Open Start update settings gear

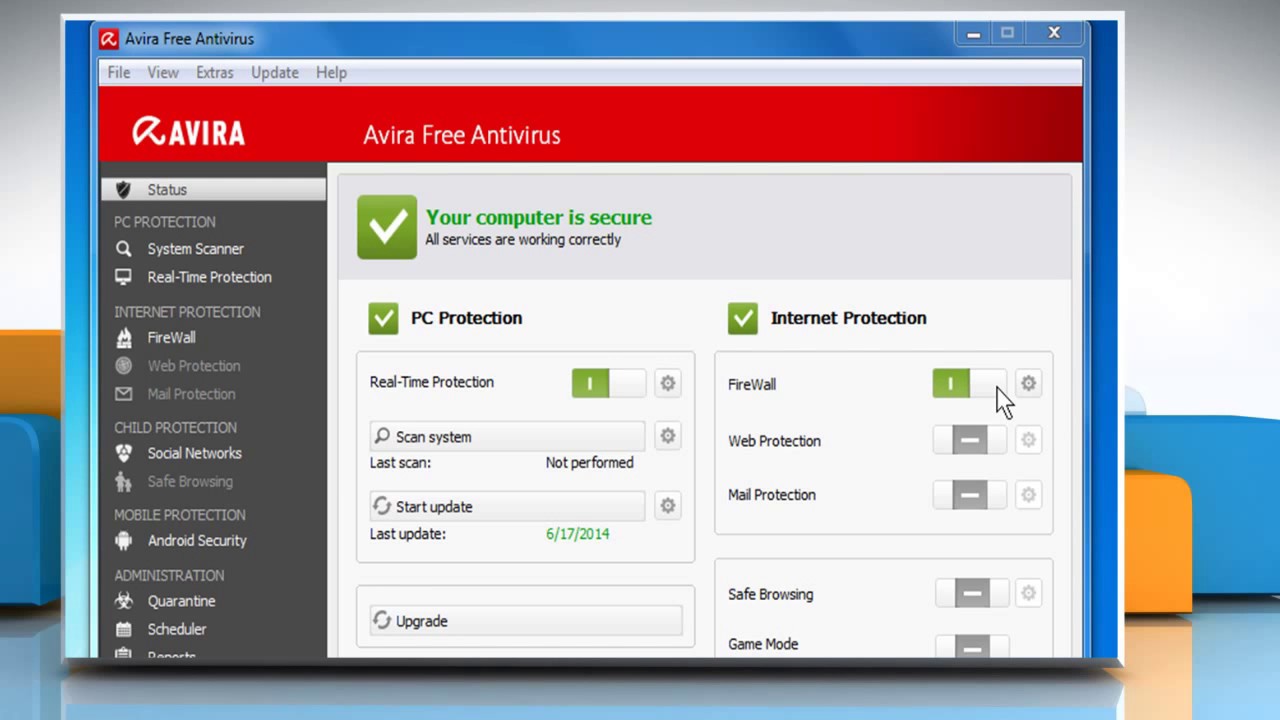pos(668,506)
